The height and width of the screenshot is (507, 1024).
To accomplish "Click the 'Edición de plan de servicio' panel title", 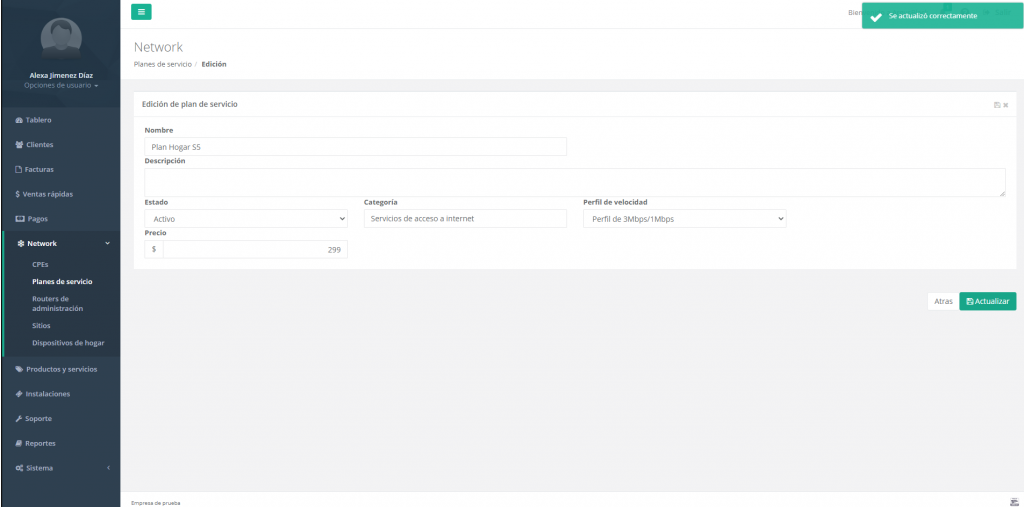I will pos(189,105).
